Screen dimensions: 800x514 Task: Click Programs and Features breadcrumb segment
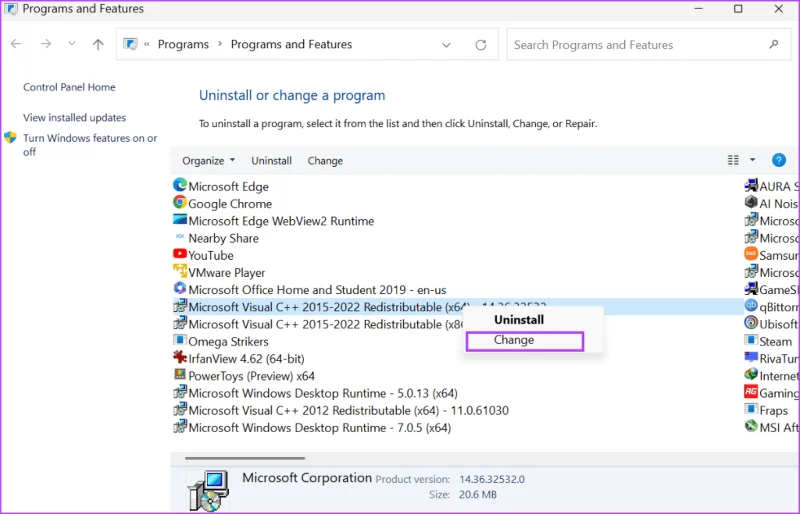291,44
